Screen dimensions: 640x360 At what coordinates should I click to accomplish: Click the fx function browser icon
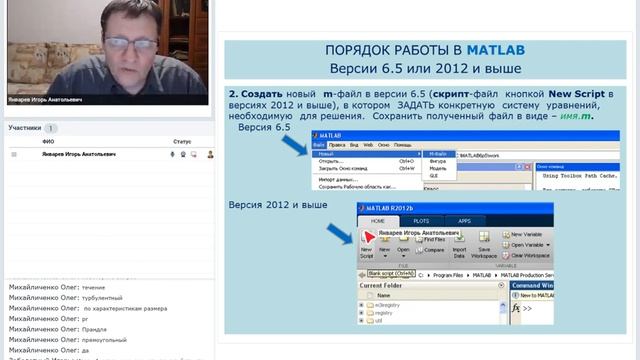pos(516,308)
